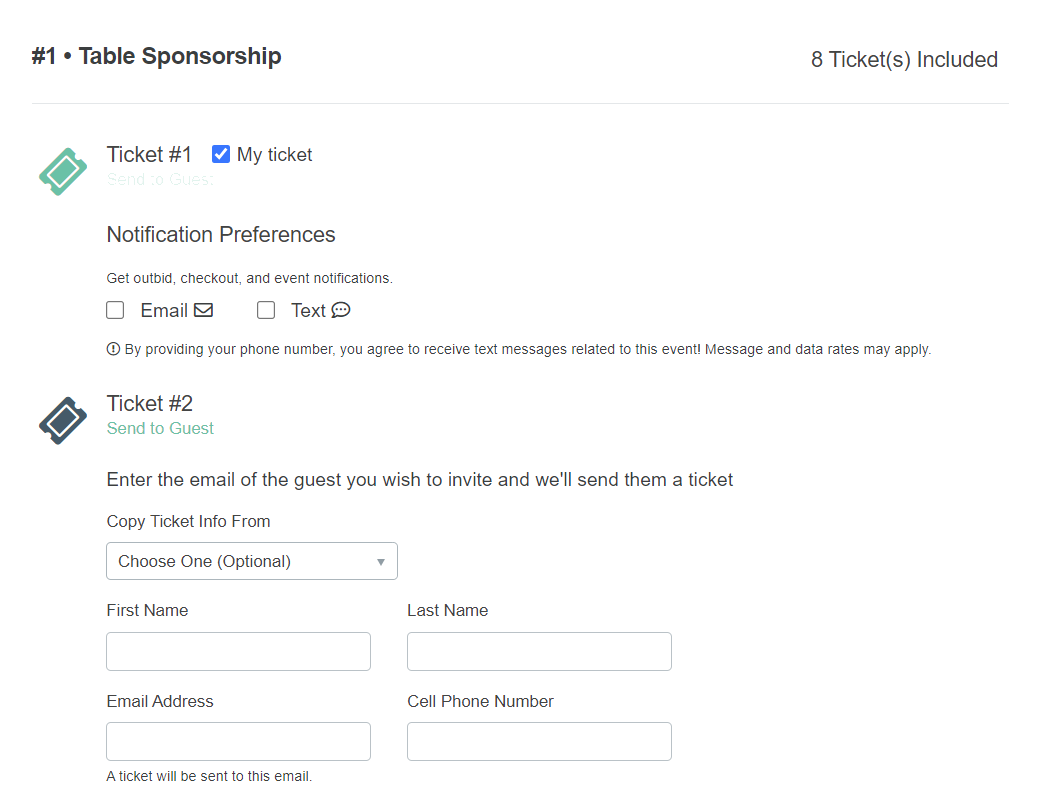1040x800 pixels.
Task: Click the speech bubble icon beside Text
Action: [341, 310]
